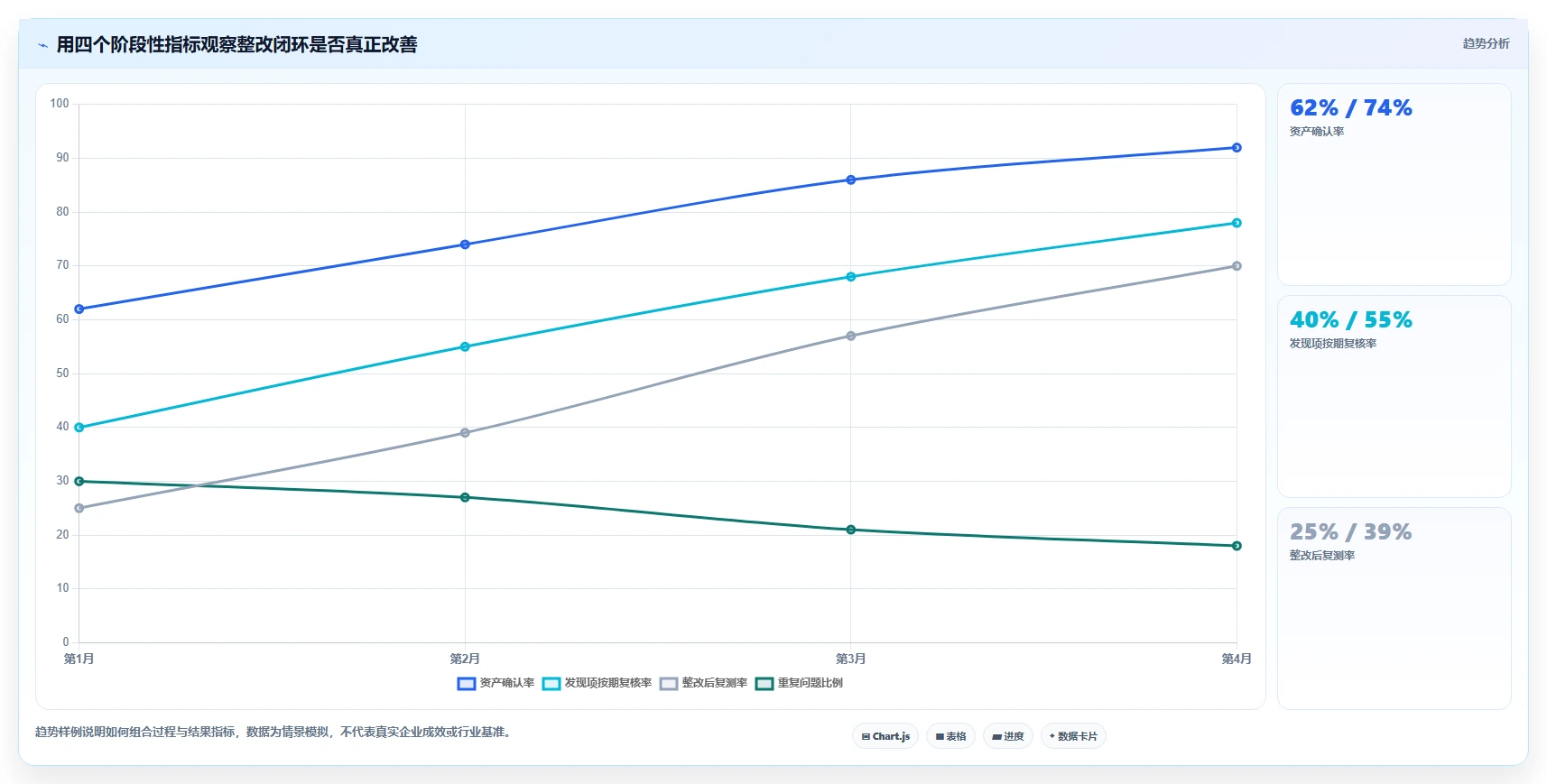Click 发现项按期复核率 data point at 第2月
The width and height of the screenshot is (1547, 784).
click(x=465, y=346)
